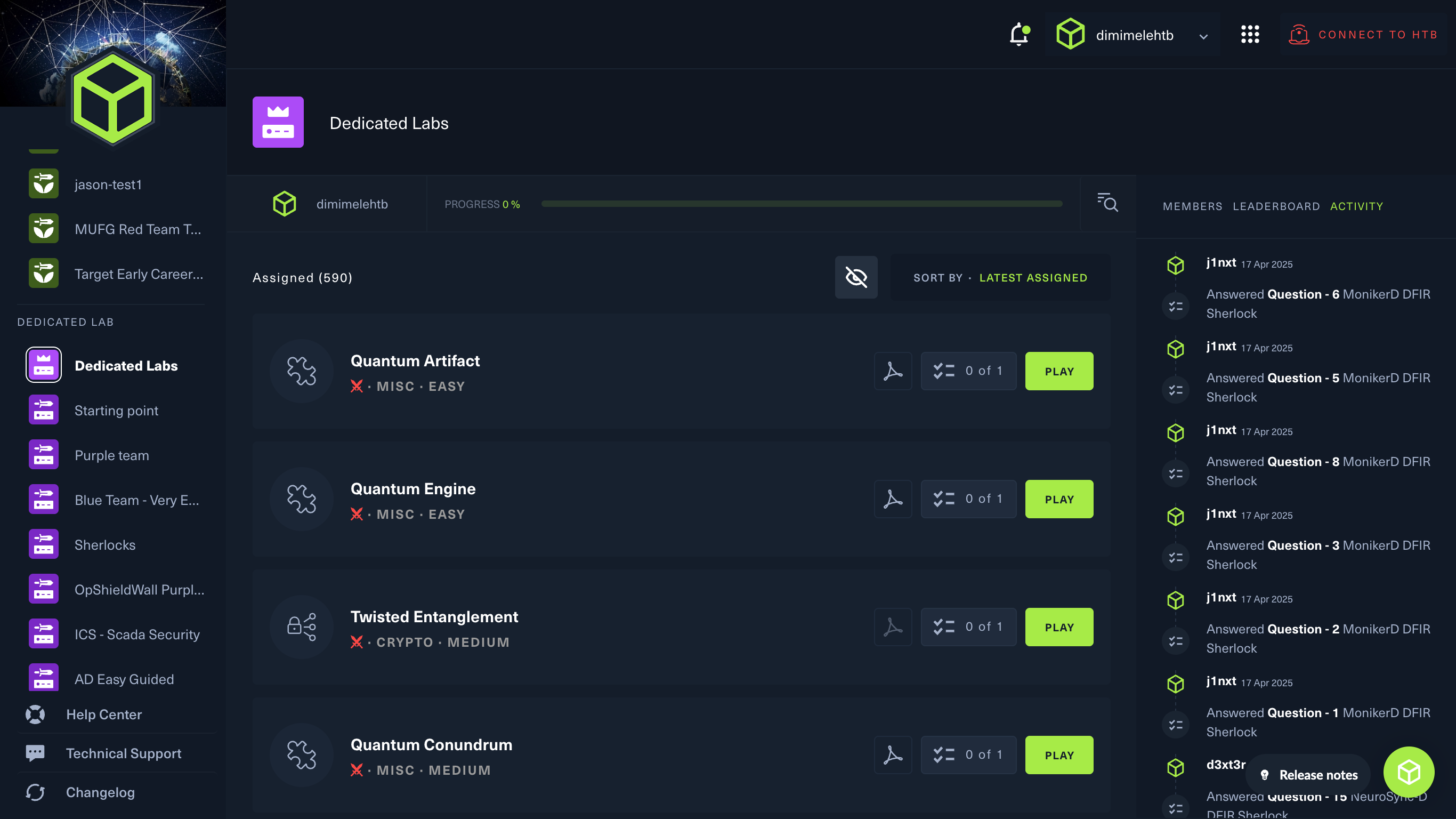Open the apps grid menu
This screenshot has width=1456, height=819.
(x=1250, y=35)
